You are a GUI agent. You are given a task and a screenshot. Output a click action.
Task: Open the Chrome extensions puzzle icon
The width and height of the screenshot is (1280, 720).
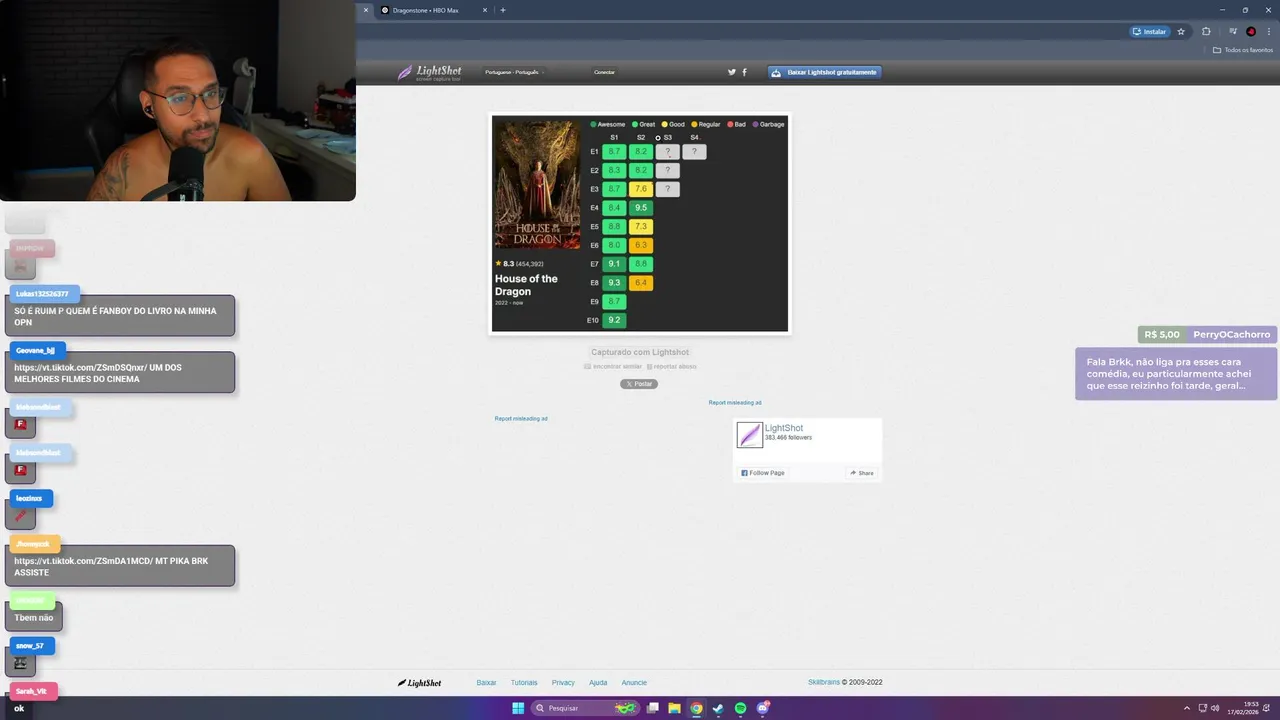pos(1206,32)
